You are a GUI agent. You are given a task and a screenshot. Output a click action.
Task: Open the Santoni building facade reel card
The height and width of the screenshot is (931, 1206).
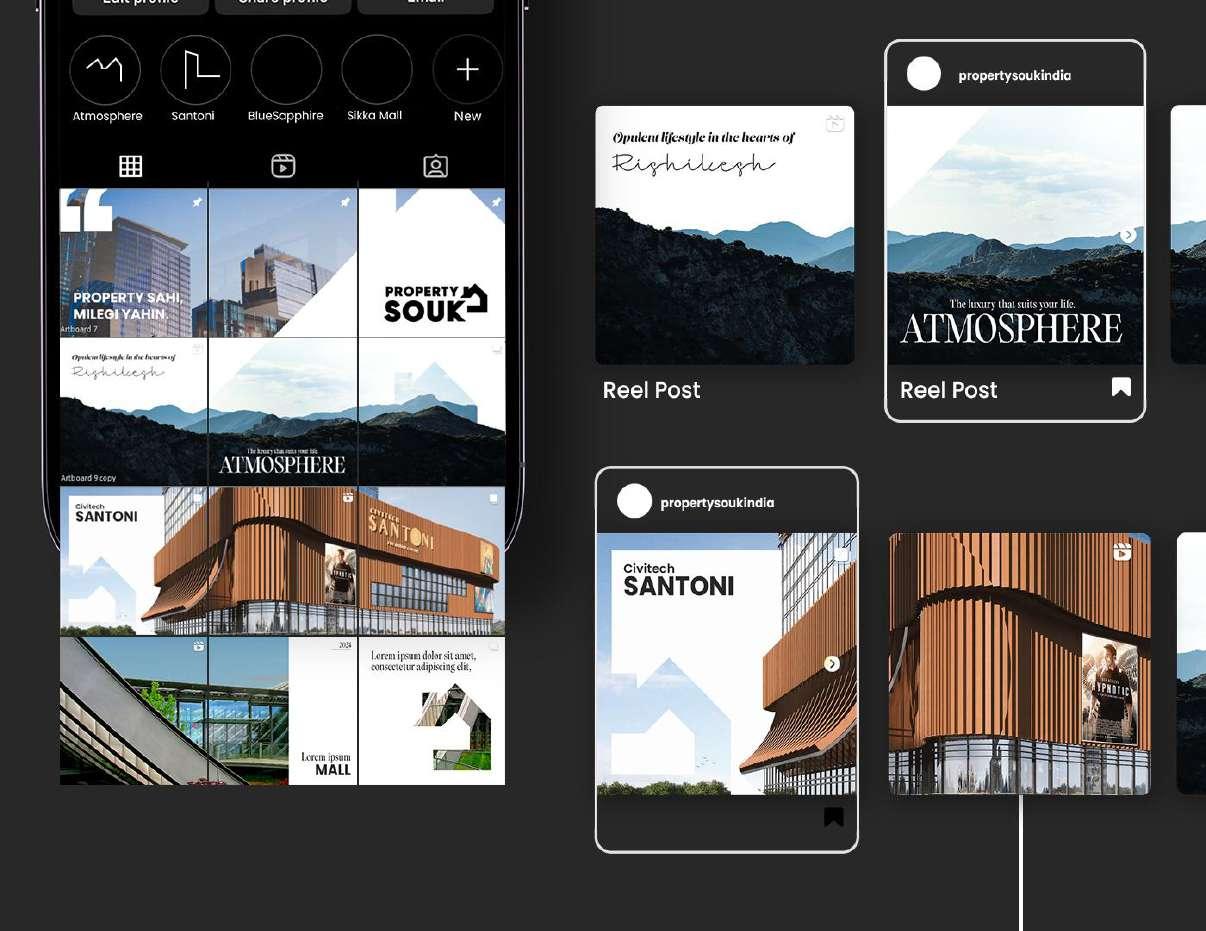tap(1020, 664)
